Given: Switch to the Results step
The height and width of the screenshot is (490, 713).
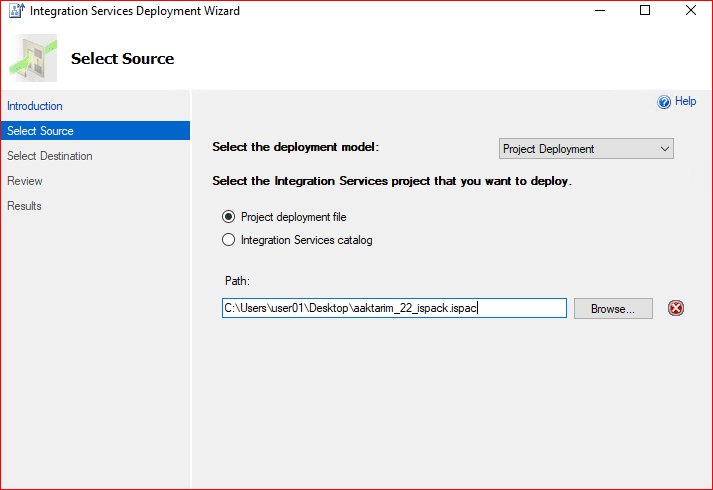Looking at the screenshot, I should 25,206.
